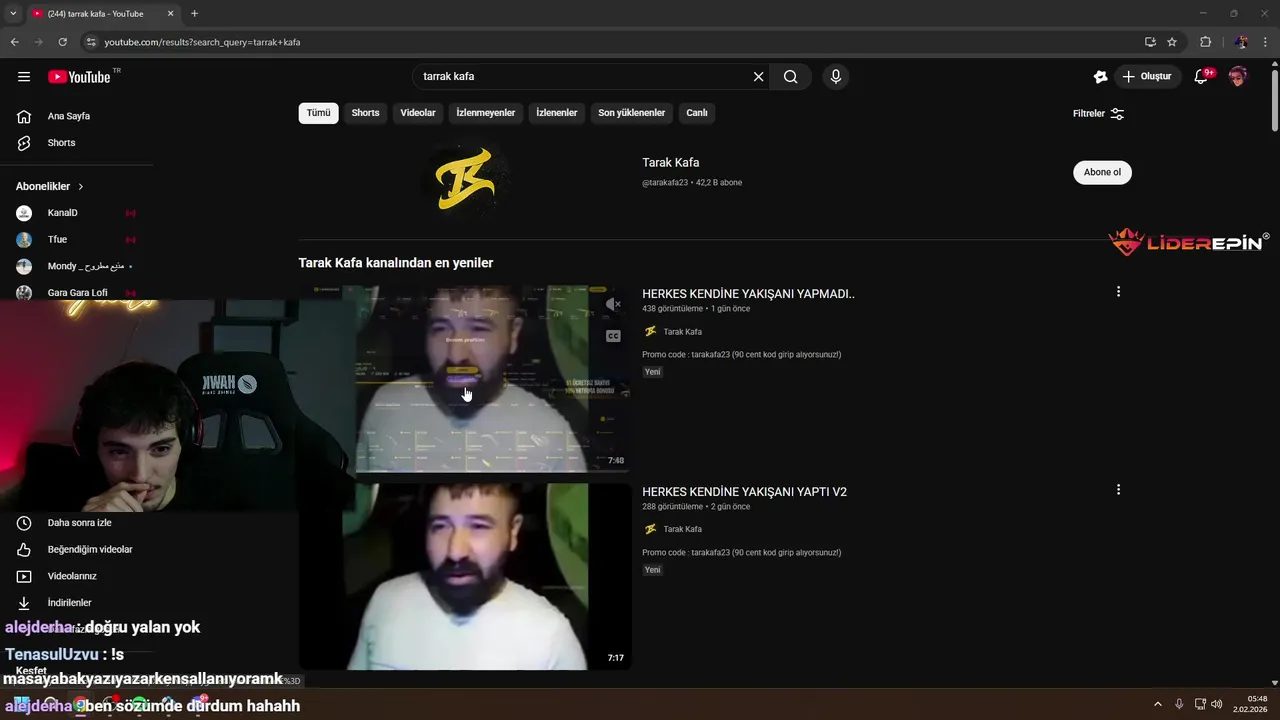This screenshot has width=1280, height=720.
Task: Open YouTube notifications bell
Action: (x=1202, y=77)
